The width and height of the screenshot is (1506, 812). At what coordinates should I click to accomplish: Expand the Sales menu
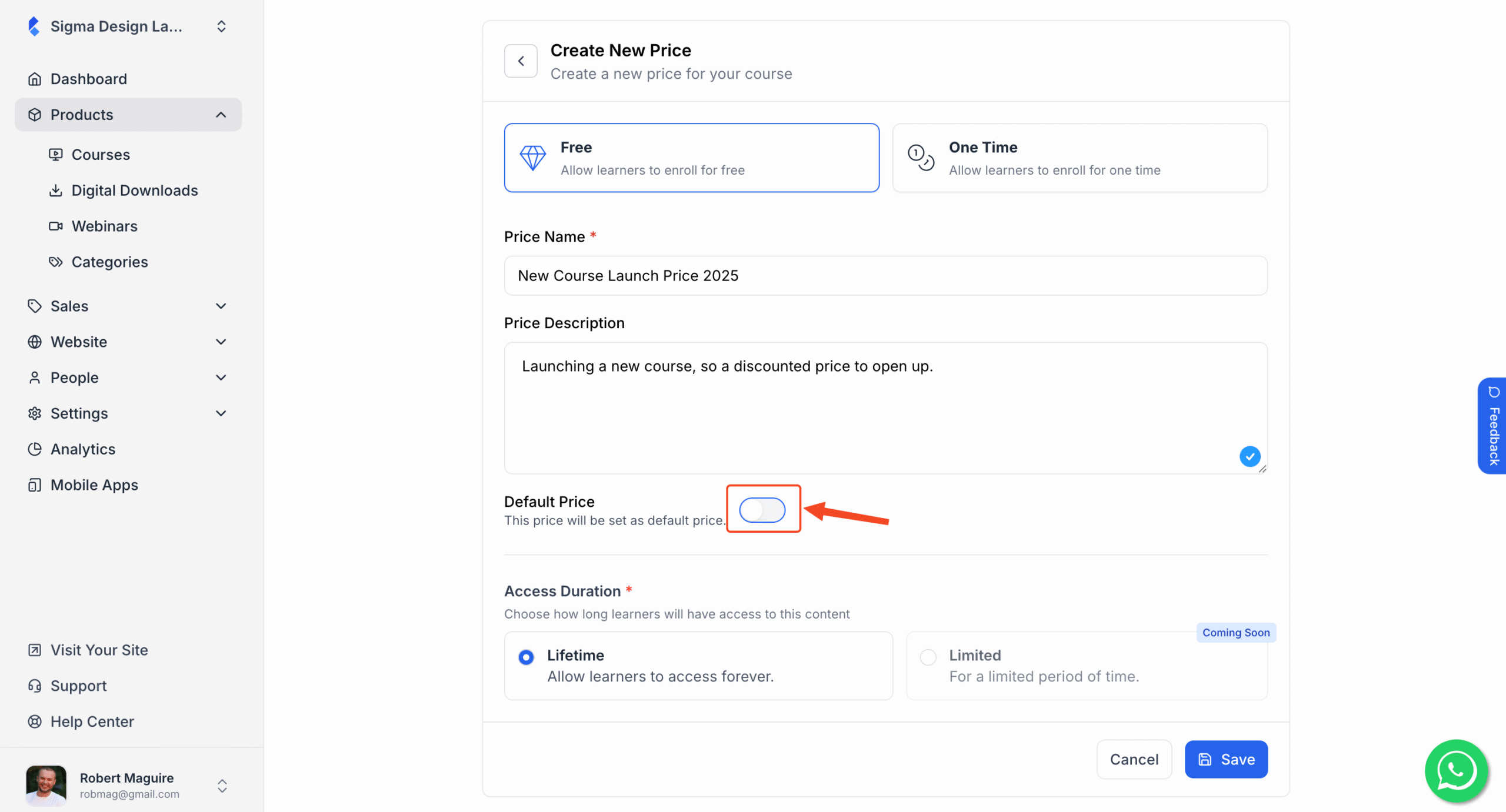click(x=221, y=306)
